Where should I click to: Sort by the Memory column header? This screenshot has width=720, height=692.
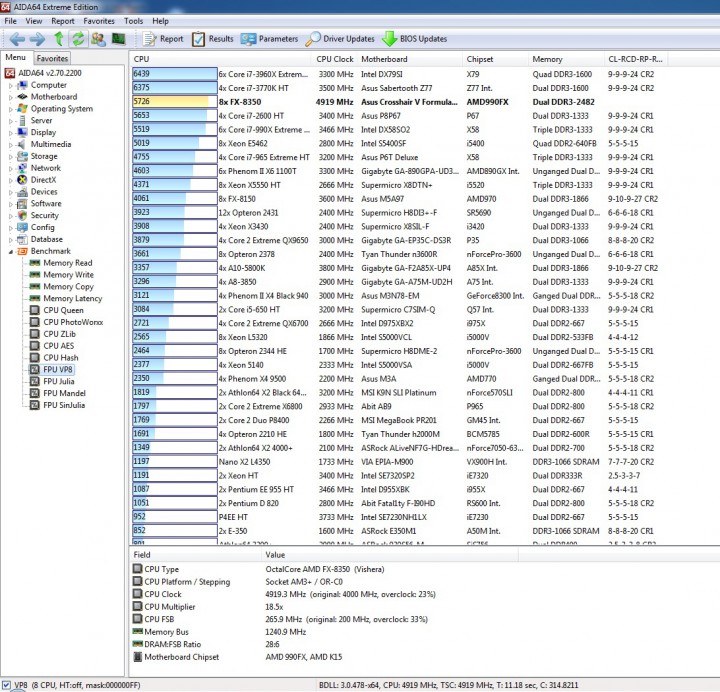click(x=567, y=59)
